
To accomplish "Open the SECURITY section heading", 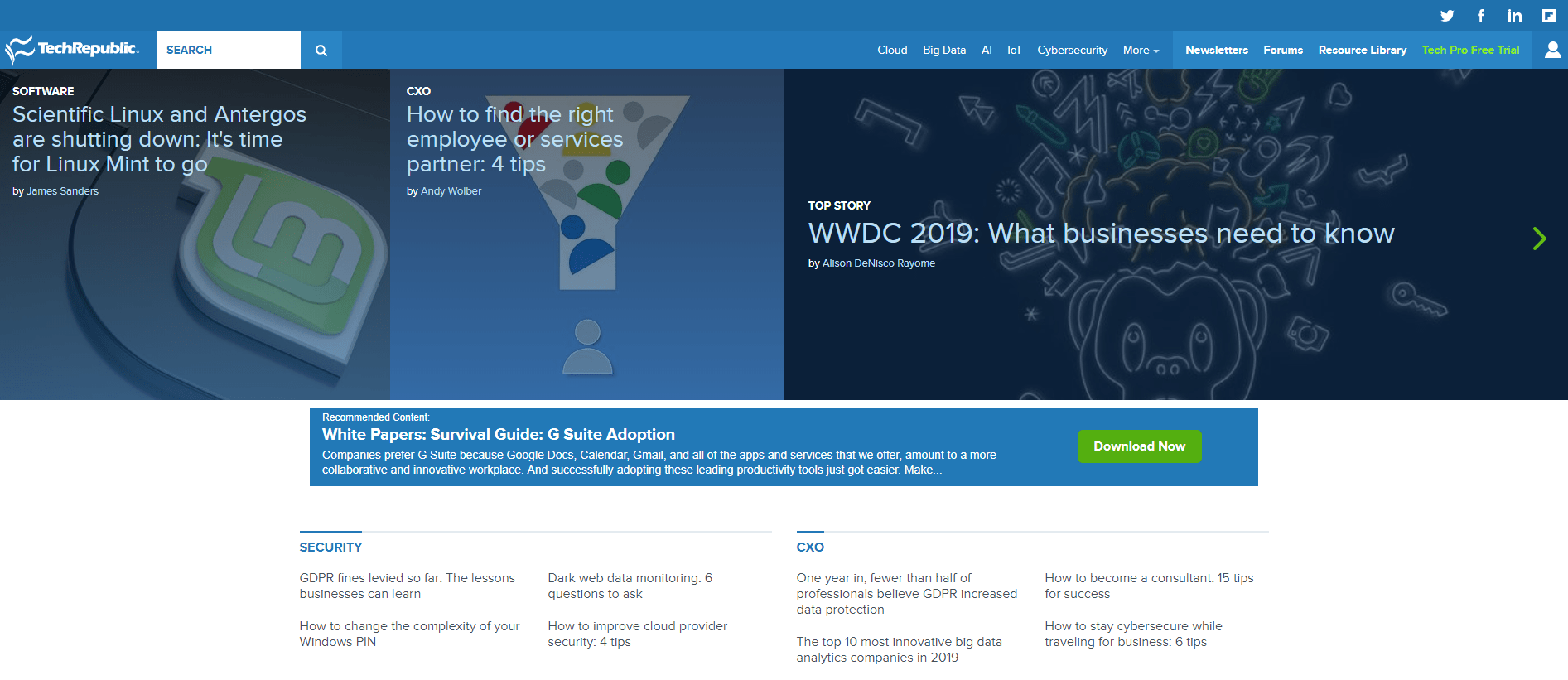I will 330,547.
